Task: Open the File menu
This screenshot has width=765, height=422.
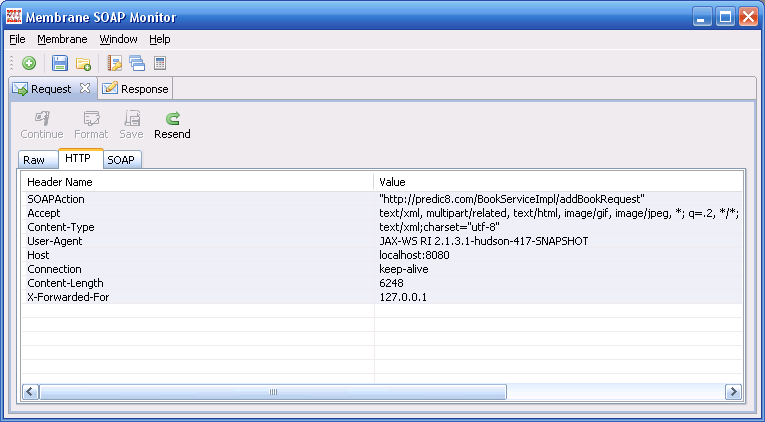Action: (x=17, y=39)
